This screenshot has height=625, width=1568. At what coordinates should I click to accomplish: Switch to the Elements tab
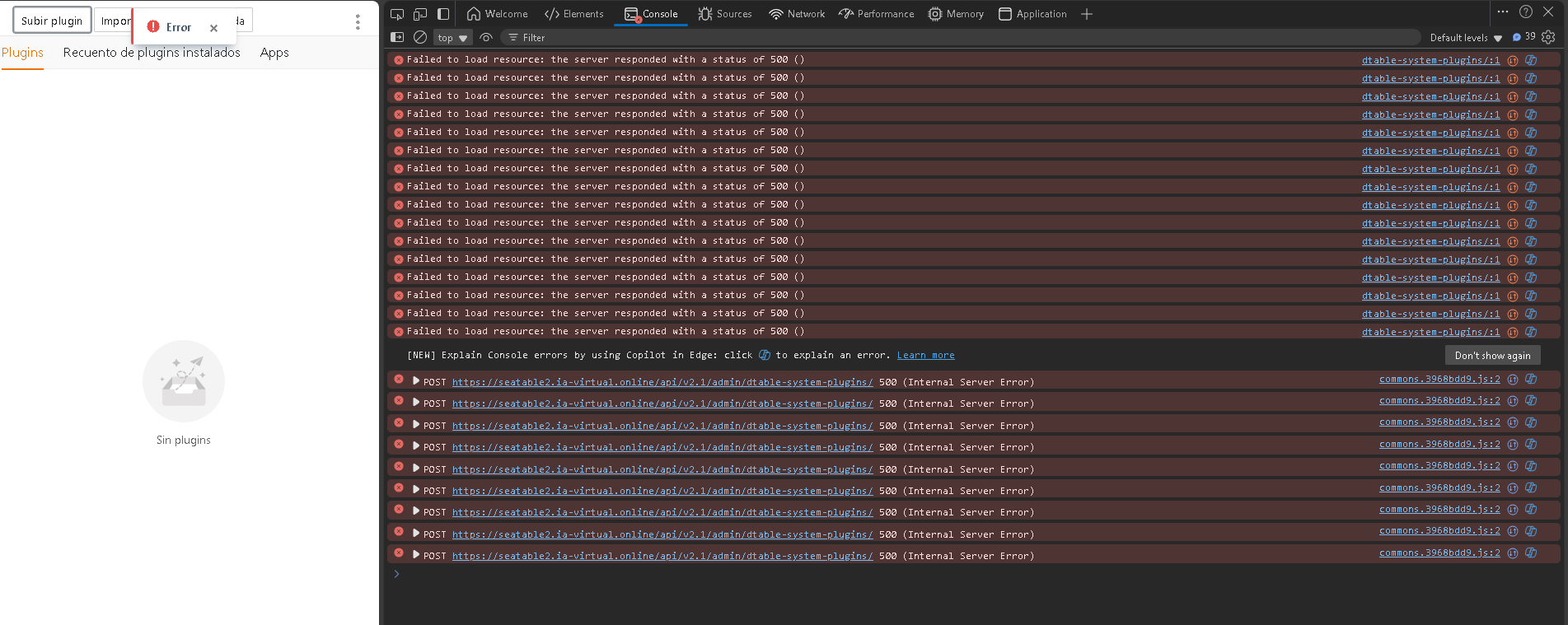click(574, 14)
